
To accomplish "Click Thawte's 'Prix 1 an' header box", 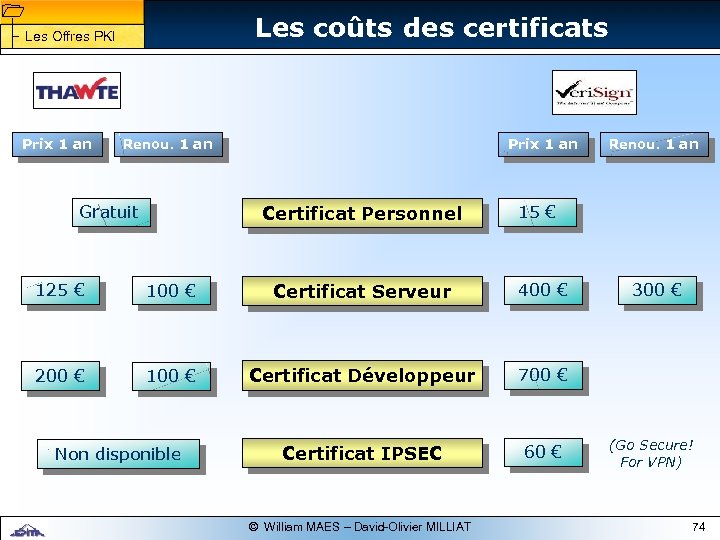I will coord(57,145).
